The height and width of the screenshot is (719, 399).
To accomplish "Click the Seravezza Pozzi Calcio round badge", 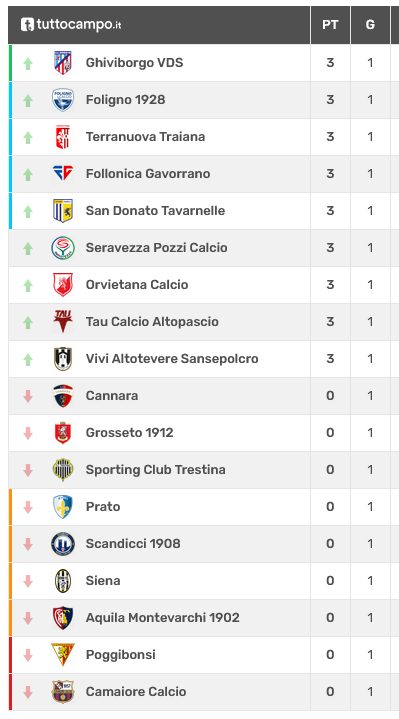I will point(63,248).
